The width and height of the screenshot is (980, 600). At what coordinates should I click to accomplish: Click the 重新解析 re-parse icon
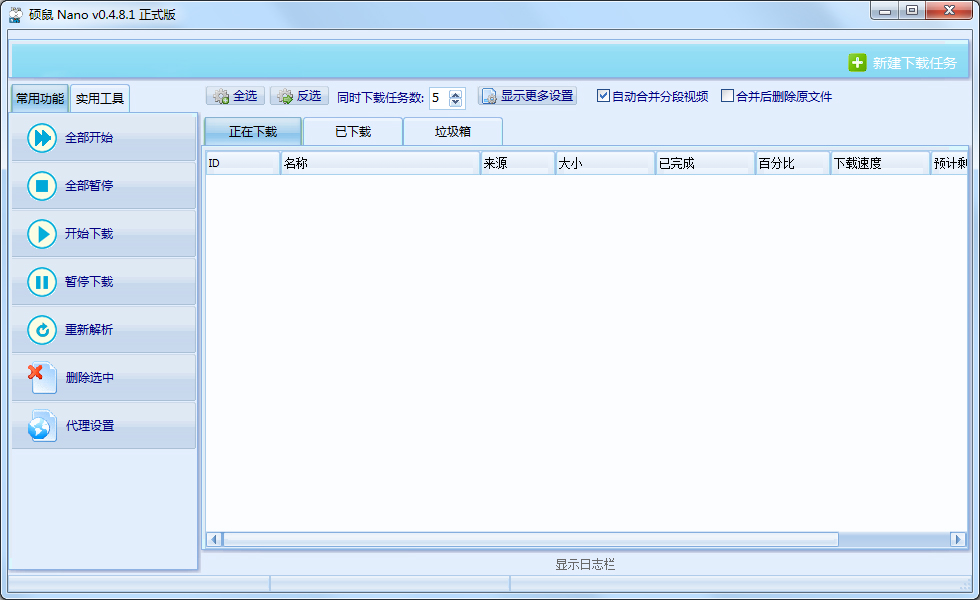point(40,330)
